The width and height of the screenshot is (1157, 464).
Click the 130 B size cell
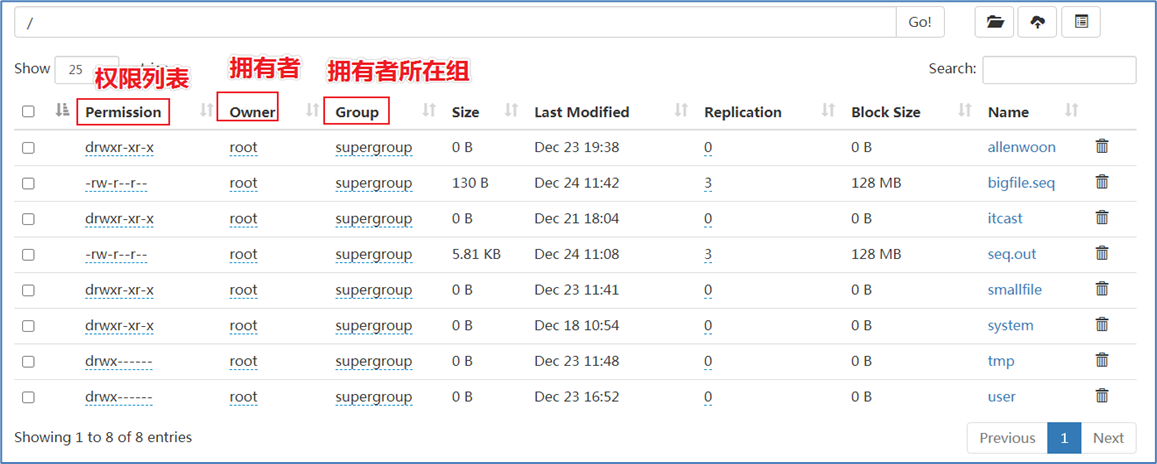coord(471,182)
